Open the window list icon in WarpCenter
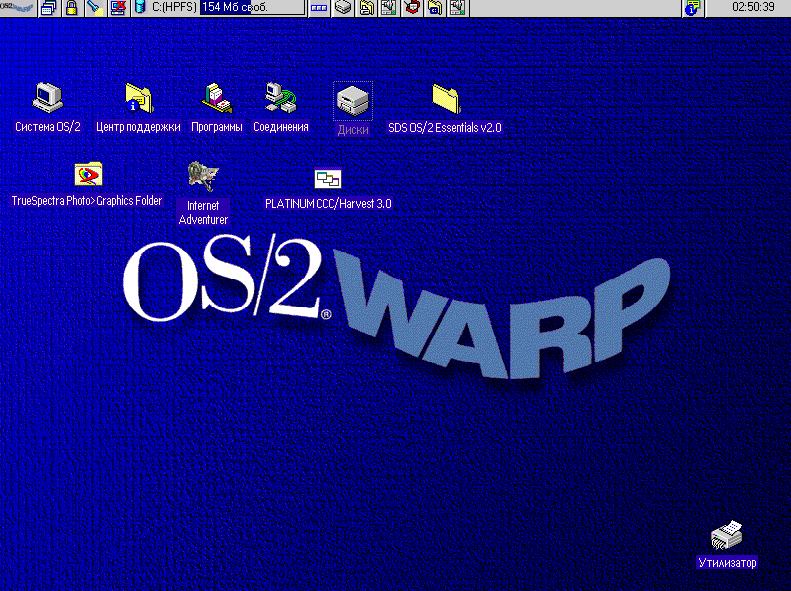791x591 pixels. point(48,8)
